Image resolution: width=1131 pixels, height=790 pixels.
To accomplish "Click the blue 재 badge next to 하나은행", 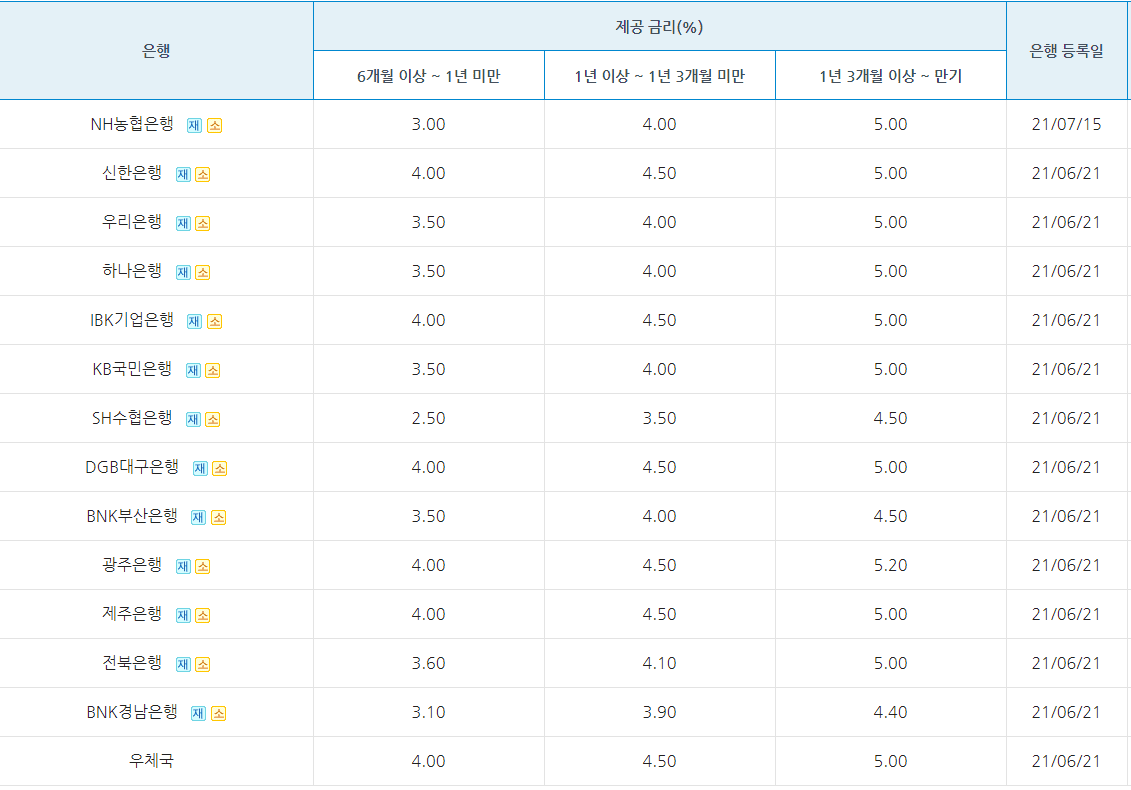I will pos(183,273).
